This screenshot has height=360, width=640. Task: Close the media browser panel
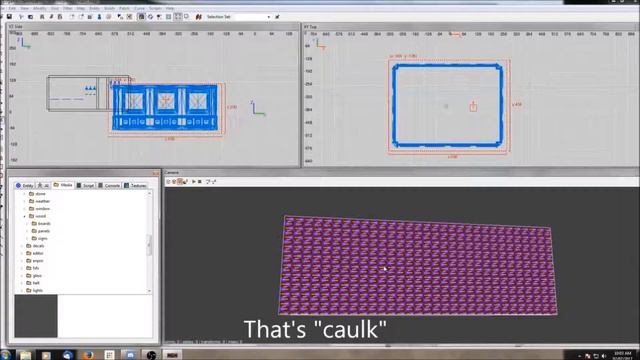(x=156, y=173)
